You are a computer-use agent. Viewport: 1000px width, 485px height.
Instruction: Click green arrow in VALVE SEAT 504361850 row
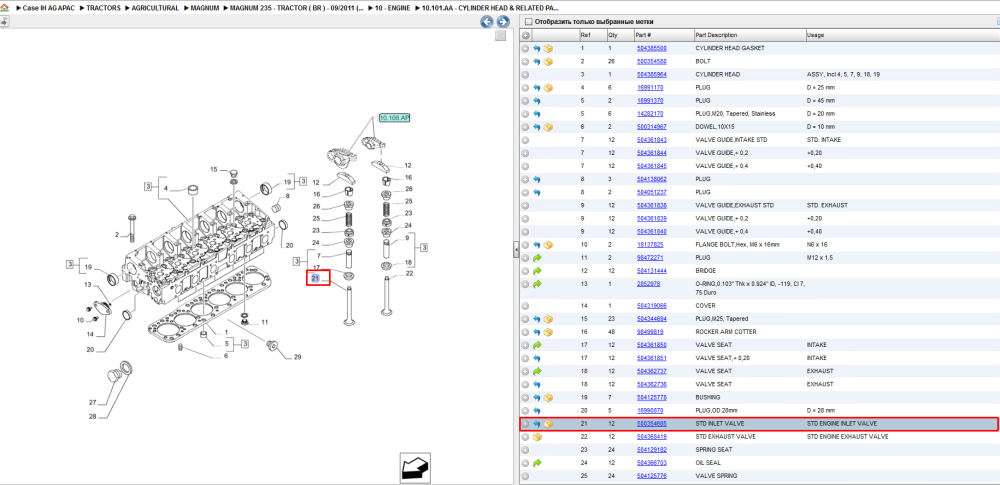click(x=537, y=345)
